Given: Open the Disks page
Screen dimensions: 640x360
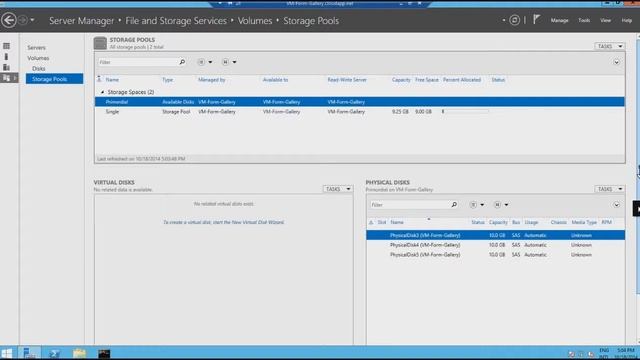Looking at the screenshot, I should [39, 69].
